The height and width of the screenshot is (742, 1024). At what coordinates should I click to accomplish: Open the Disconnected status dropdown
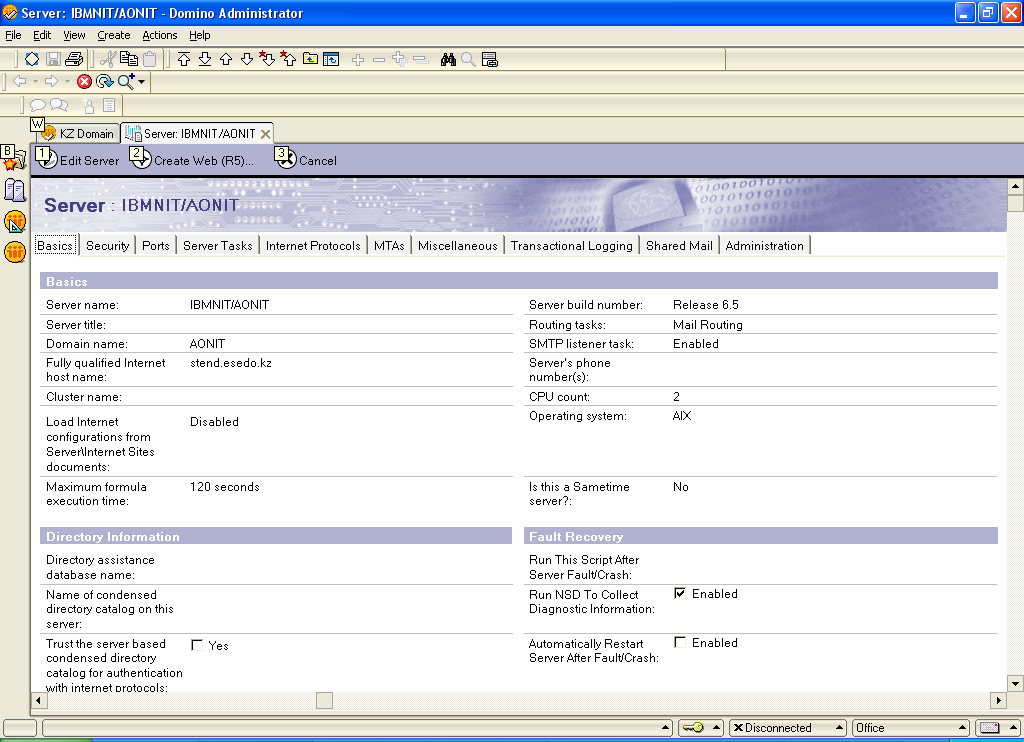click(x=788, y=728)
